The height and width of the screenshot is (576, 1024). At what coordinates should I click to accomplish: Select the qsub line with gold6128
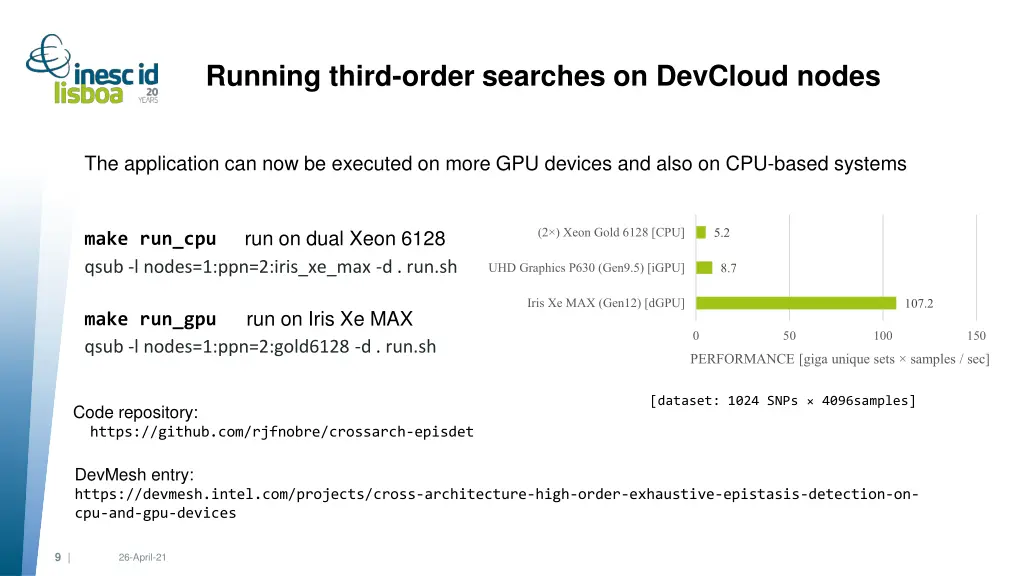point(260,347)
